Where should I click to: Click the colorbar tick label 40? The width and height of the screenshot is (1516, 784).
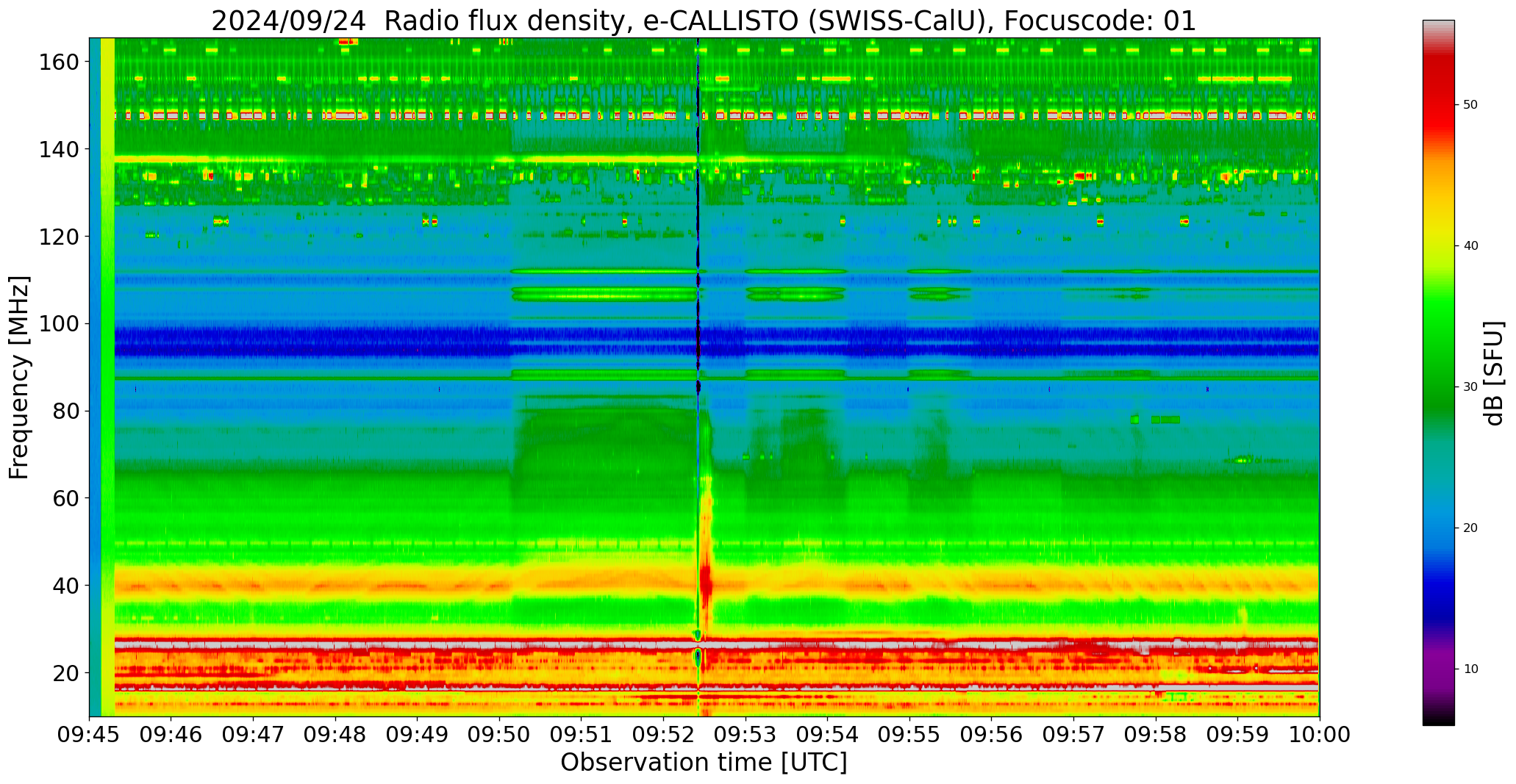[1470, 246]
